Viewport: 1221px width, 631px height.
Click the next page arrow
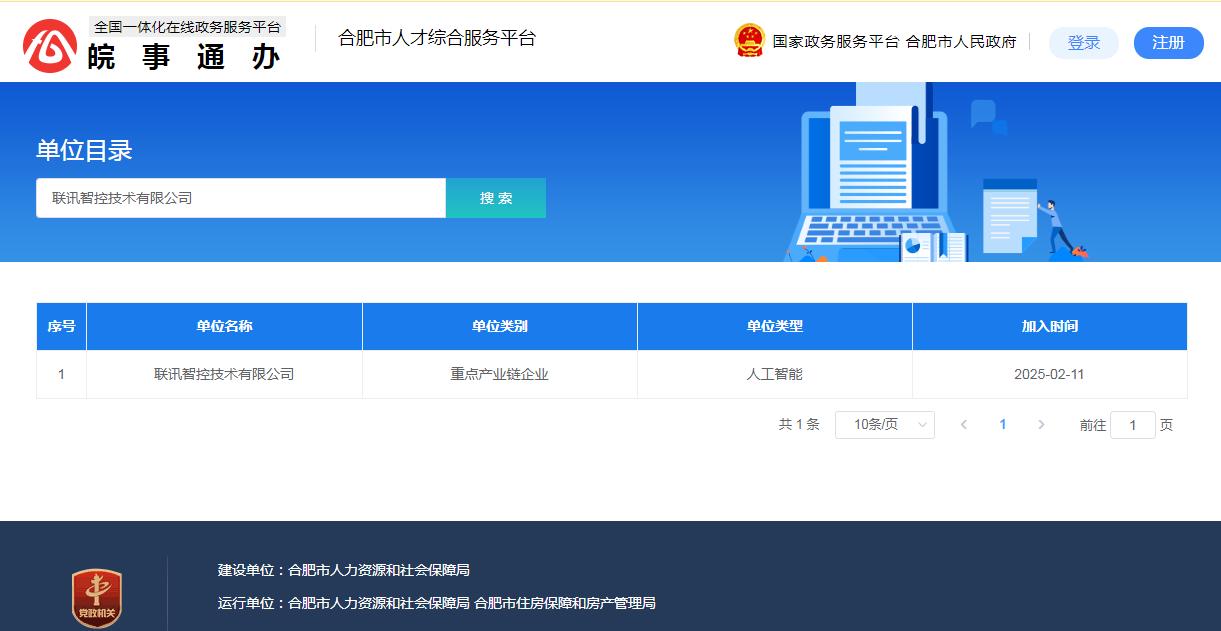tap(1041, 425)
